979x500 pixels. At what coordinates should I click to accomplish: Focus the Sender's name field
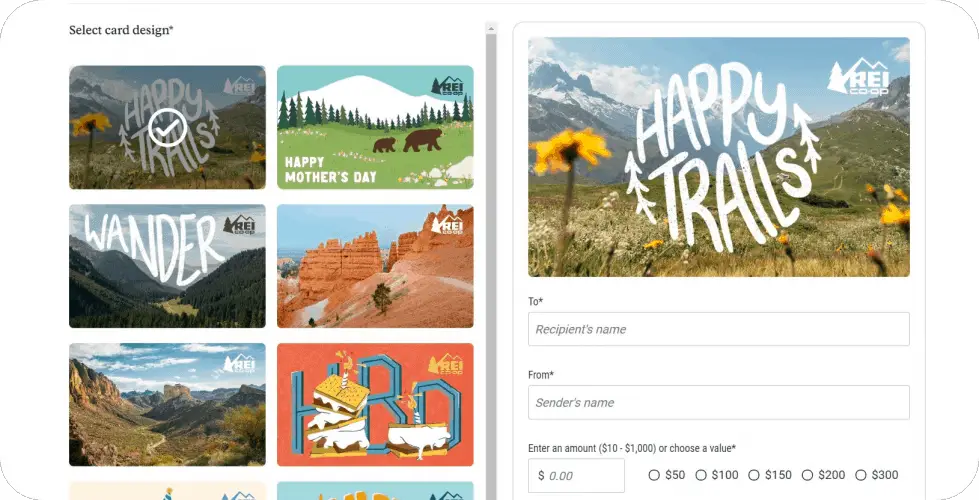[719, 403]
